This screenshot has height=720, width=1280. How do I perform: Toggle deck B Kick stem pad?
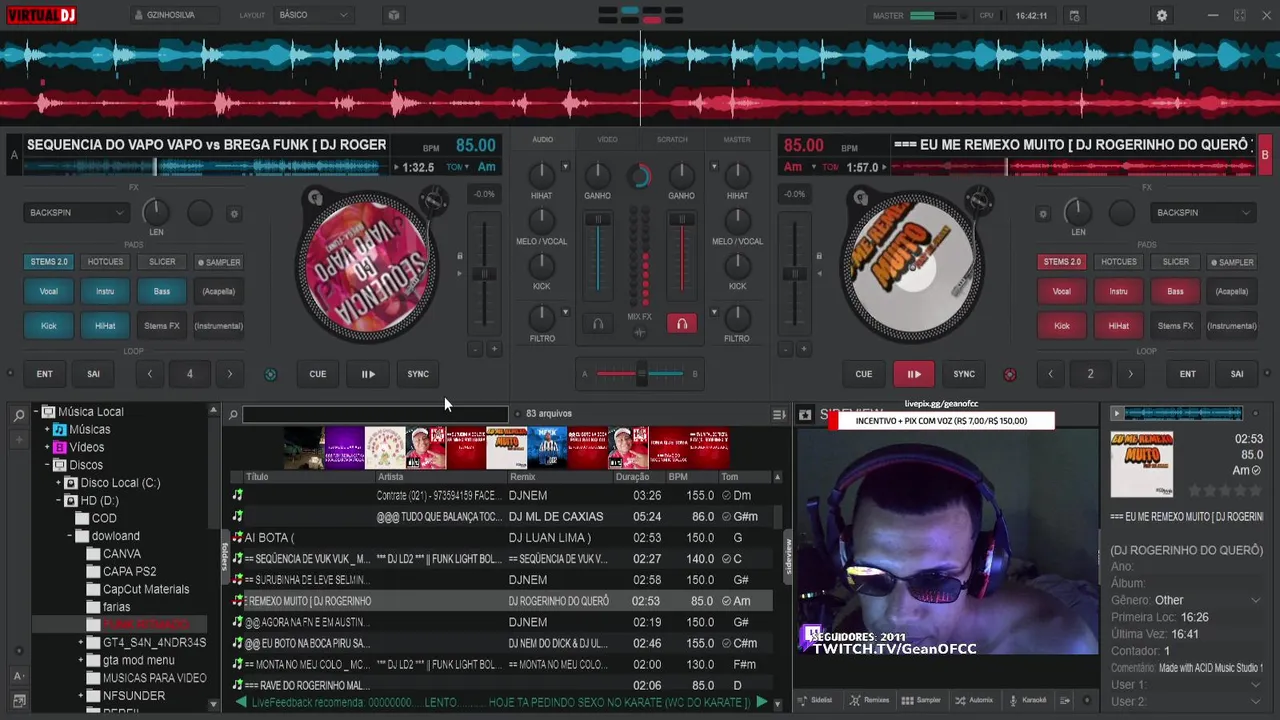pyautogui.click(x=1062, y=325)
